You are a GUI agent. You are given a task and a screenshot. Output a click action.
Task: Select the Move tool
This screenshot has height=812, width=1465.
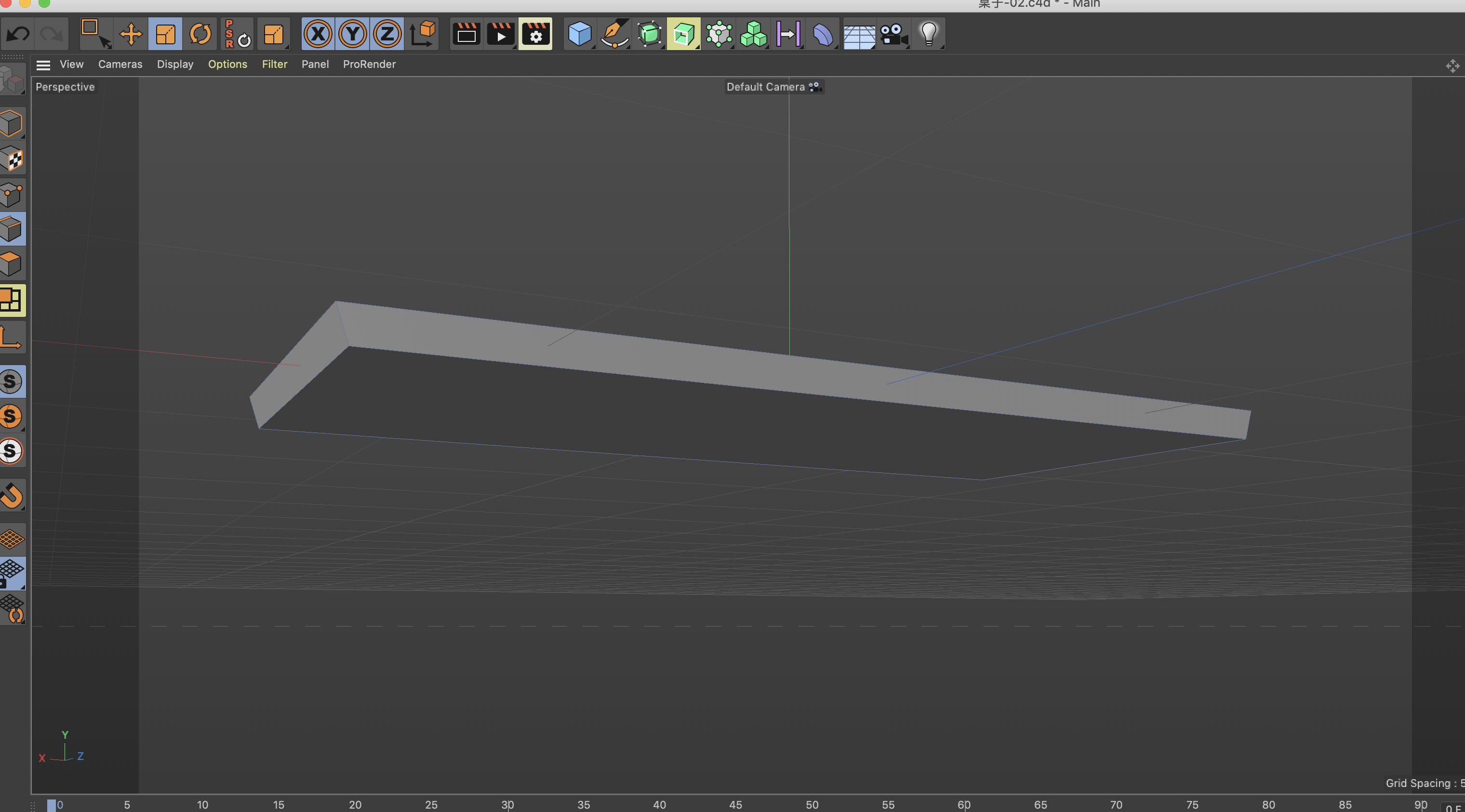click(x=130, y=34)
